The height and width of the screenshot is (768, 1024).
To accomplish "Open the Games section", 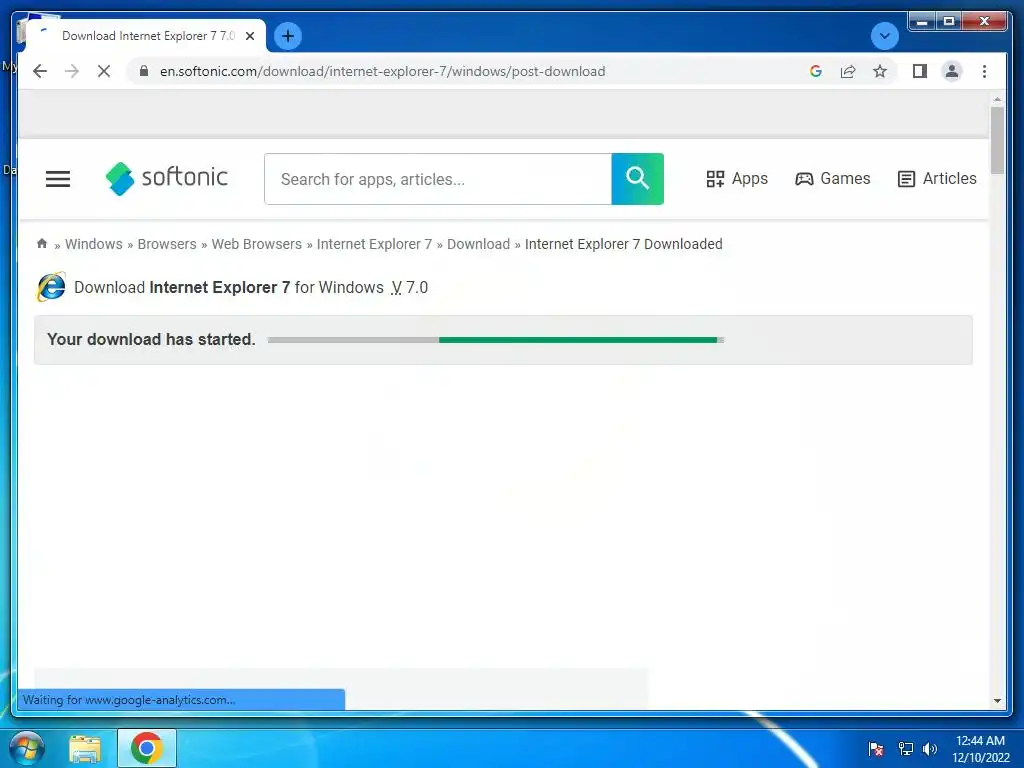I will click(x=833, y=178).
